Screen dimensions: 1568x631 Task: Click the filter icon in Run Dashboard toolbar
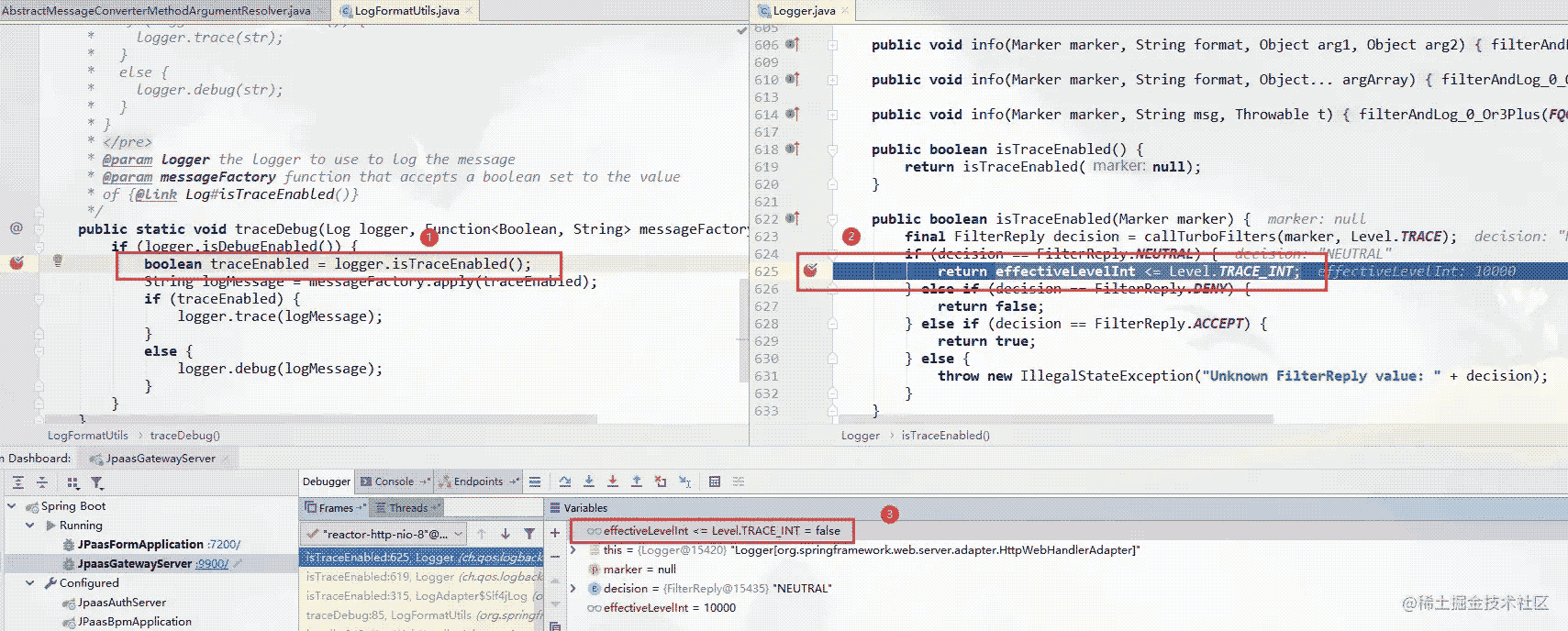tap(97, 482)
